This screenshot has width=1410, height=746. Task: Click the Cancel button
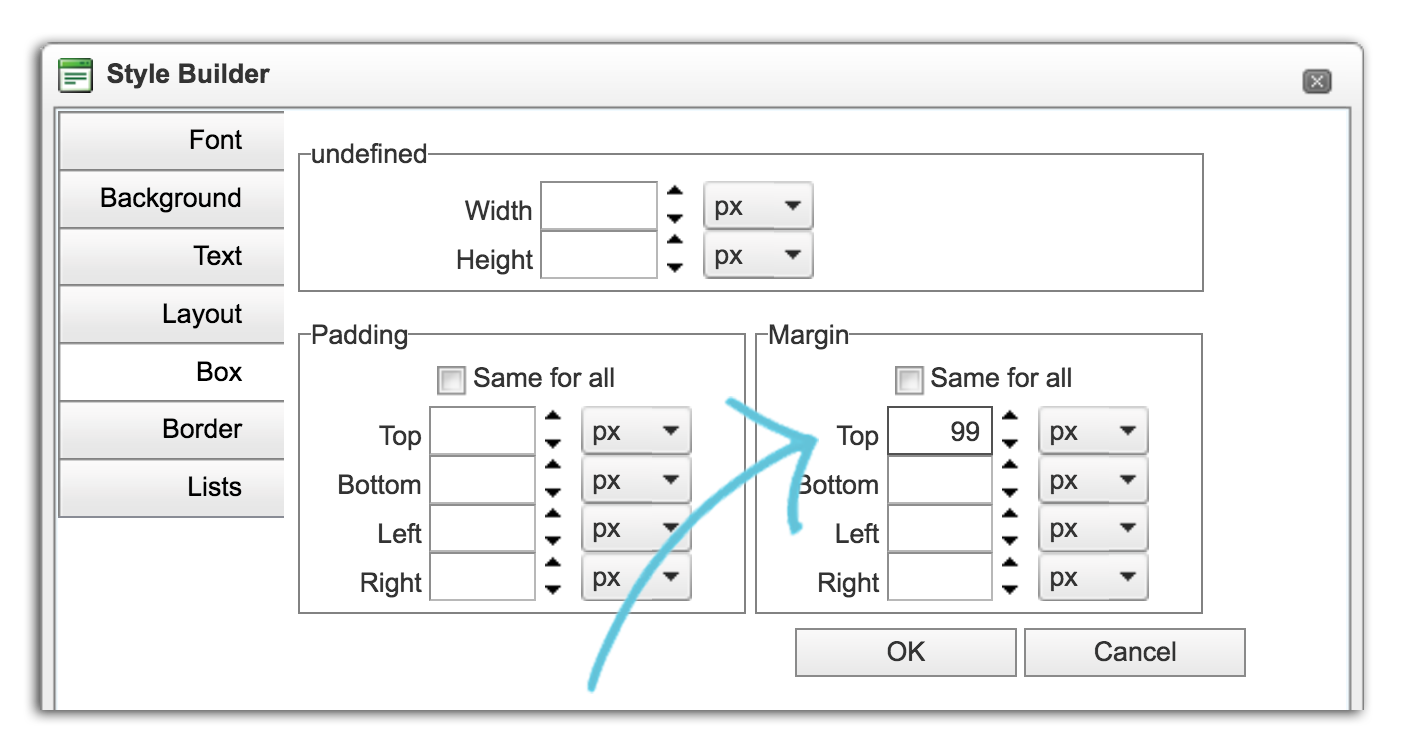coord(1134,651)
